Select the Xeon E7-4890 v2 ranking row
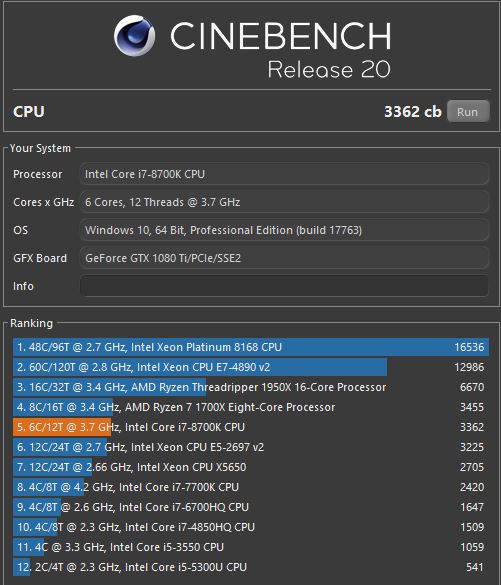Viewport: 501px width, 585px height. point(251,367)
